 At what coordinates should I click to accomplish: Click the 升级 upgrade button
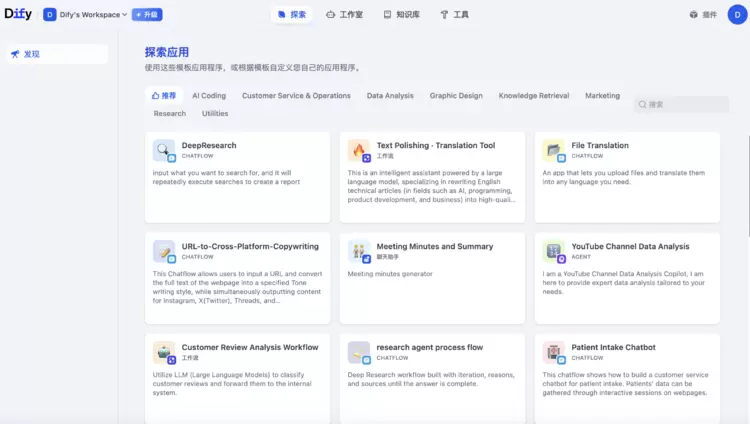147,15
